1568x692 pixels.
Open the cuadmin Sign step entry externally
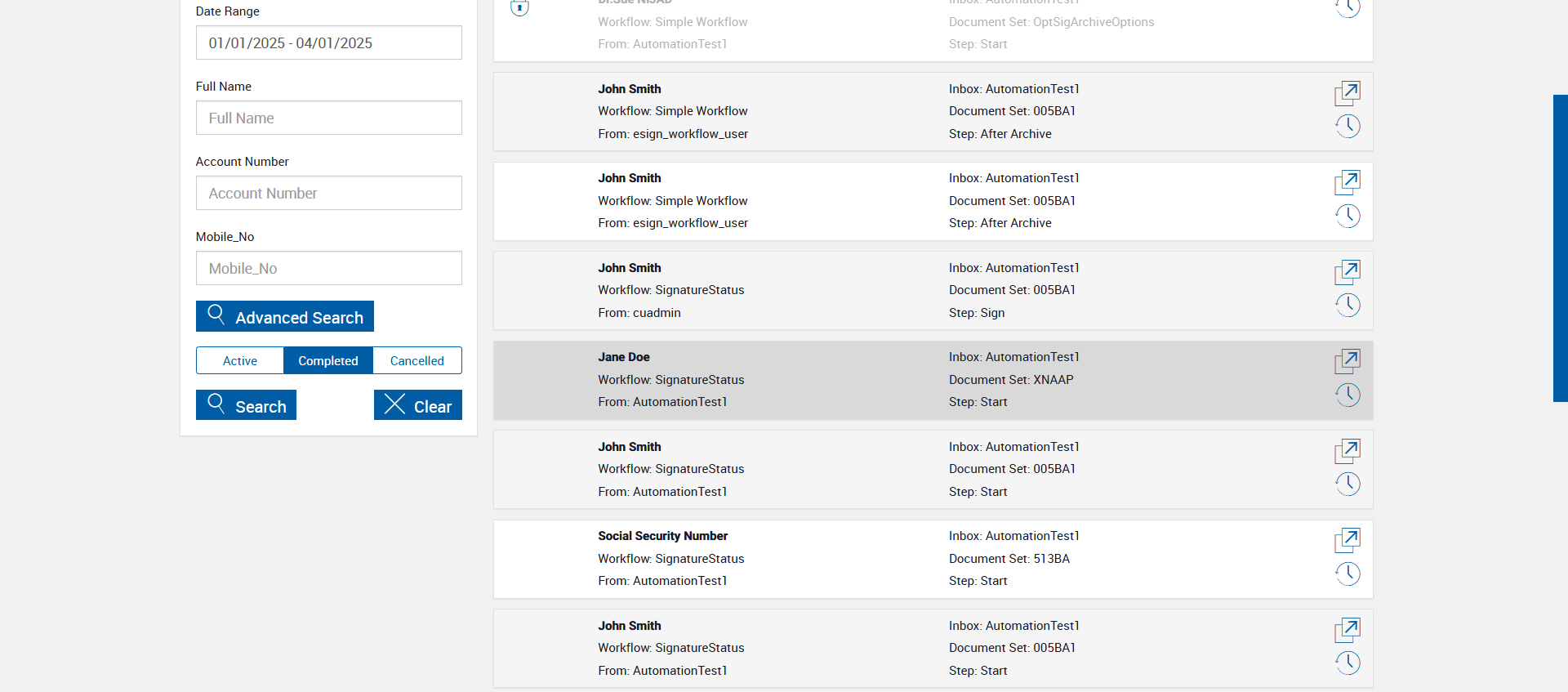click(x=1347, y=271)
